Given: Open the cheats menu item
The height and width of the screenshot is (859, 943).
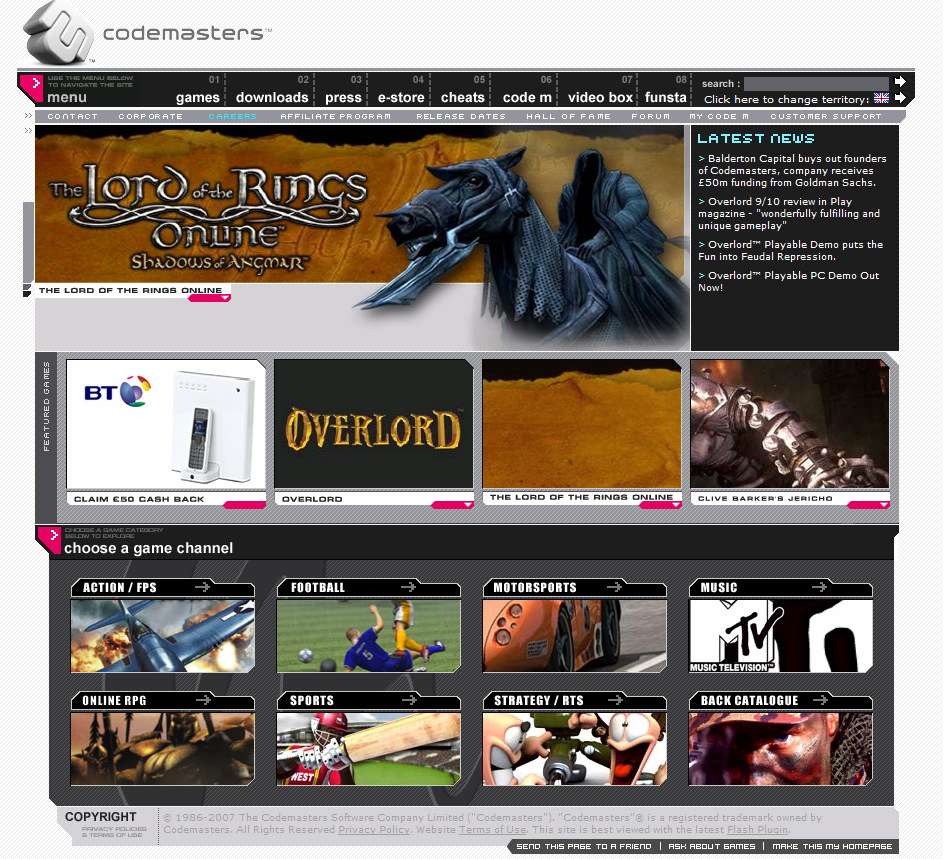Looking at the screenshot, I should click(462, 97).
